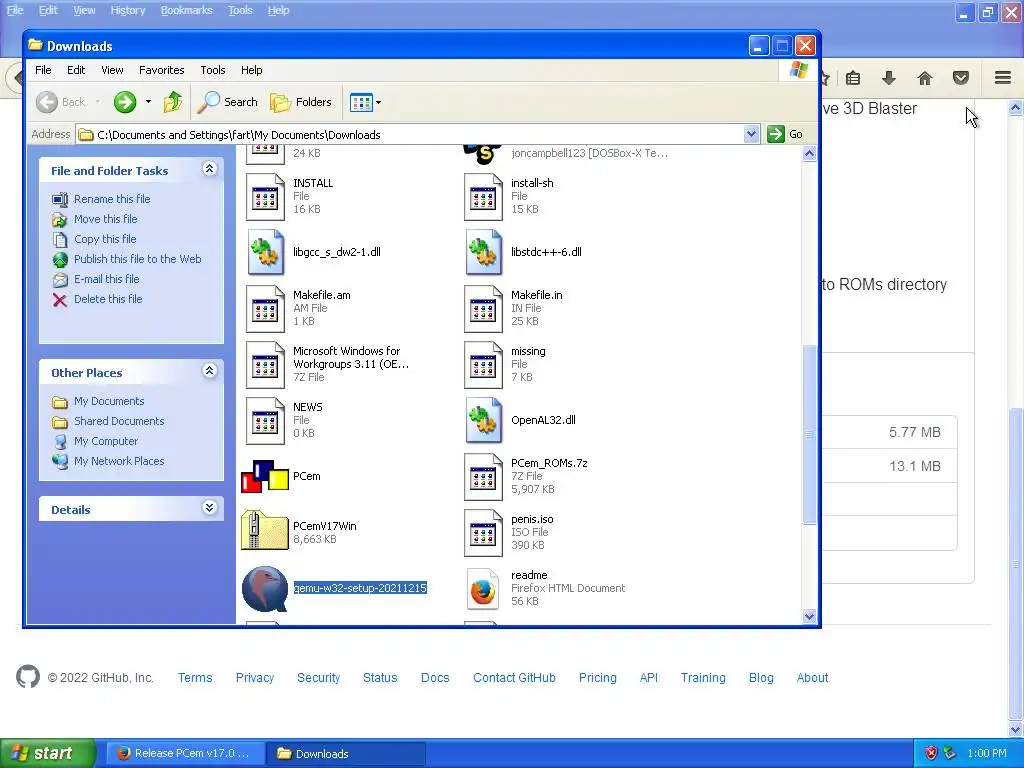The width and height of the screenshot is (1024, 768).
Task: Open the Favorites menu
Action: tap(161, 70)
